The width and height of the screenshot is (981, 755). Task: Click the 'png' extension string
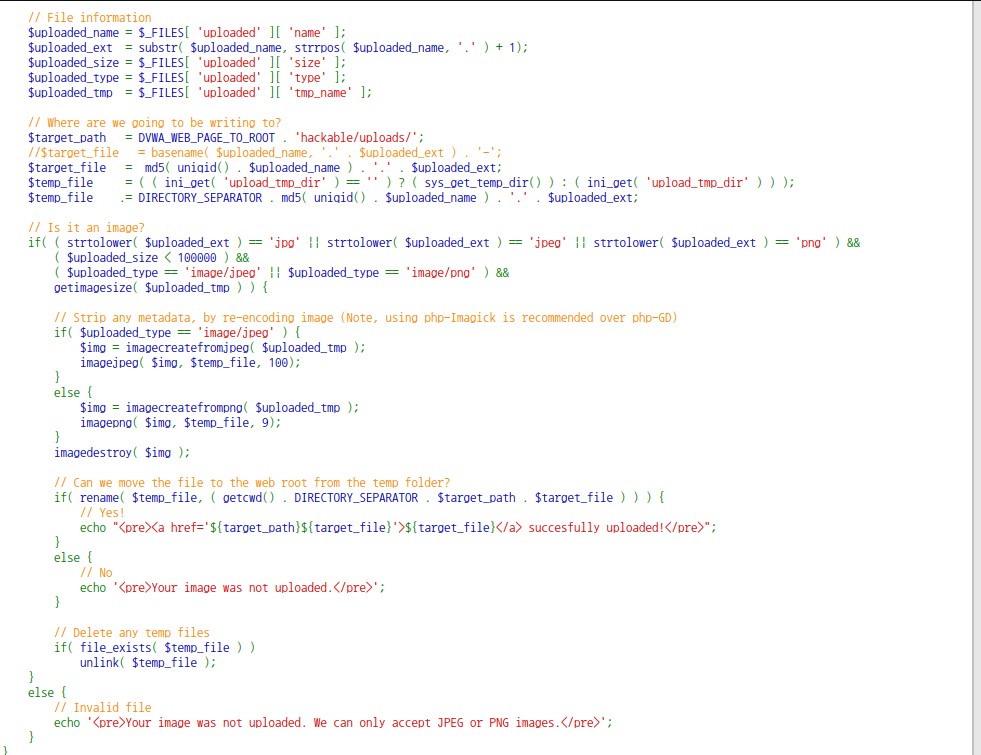pos(811,243)
